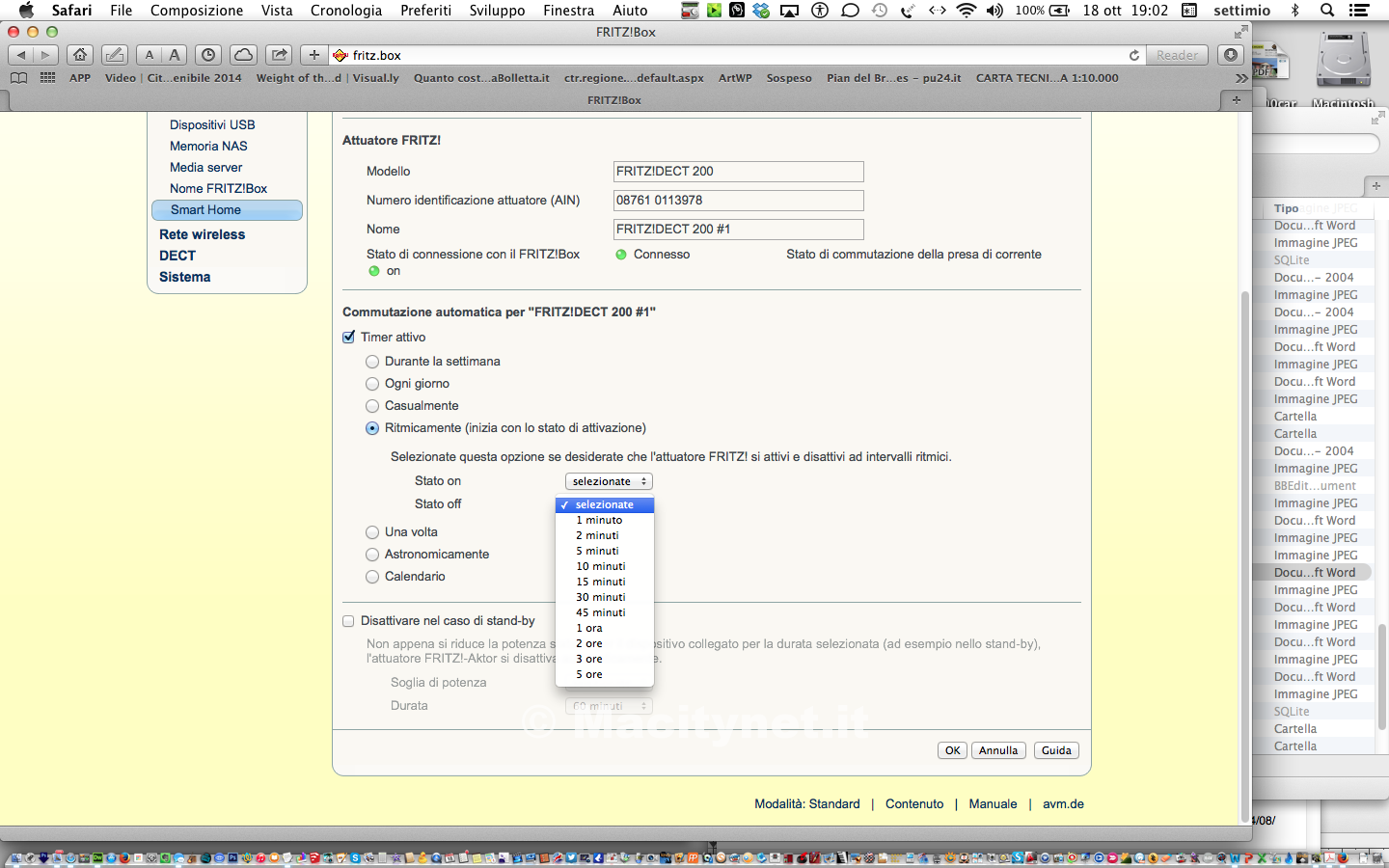Go back to the previous page in Safari

tap(21, 55)
